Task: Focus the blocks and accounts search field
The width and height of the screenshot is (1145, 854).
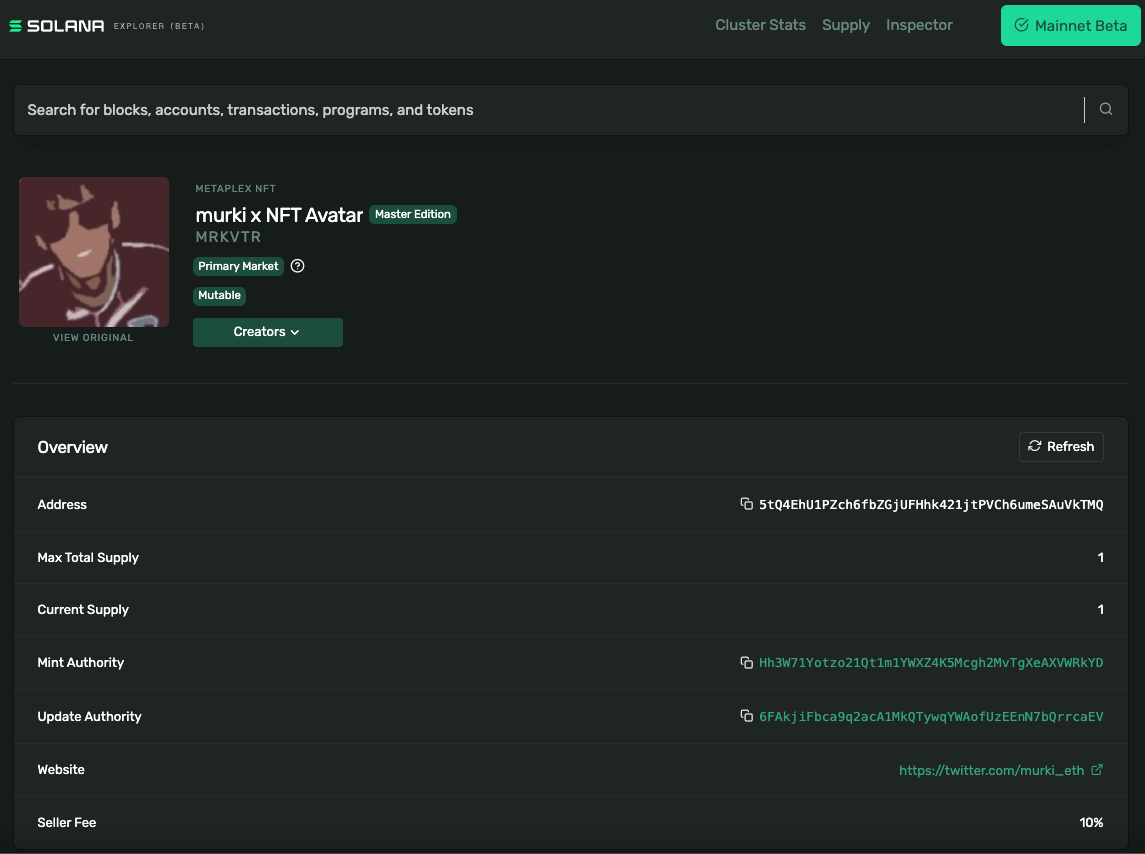Action: pyautogui.click(x=540, y=110)
